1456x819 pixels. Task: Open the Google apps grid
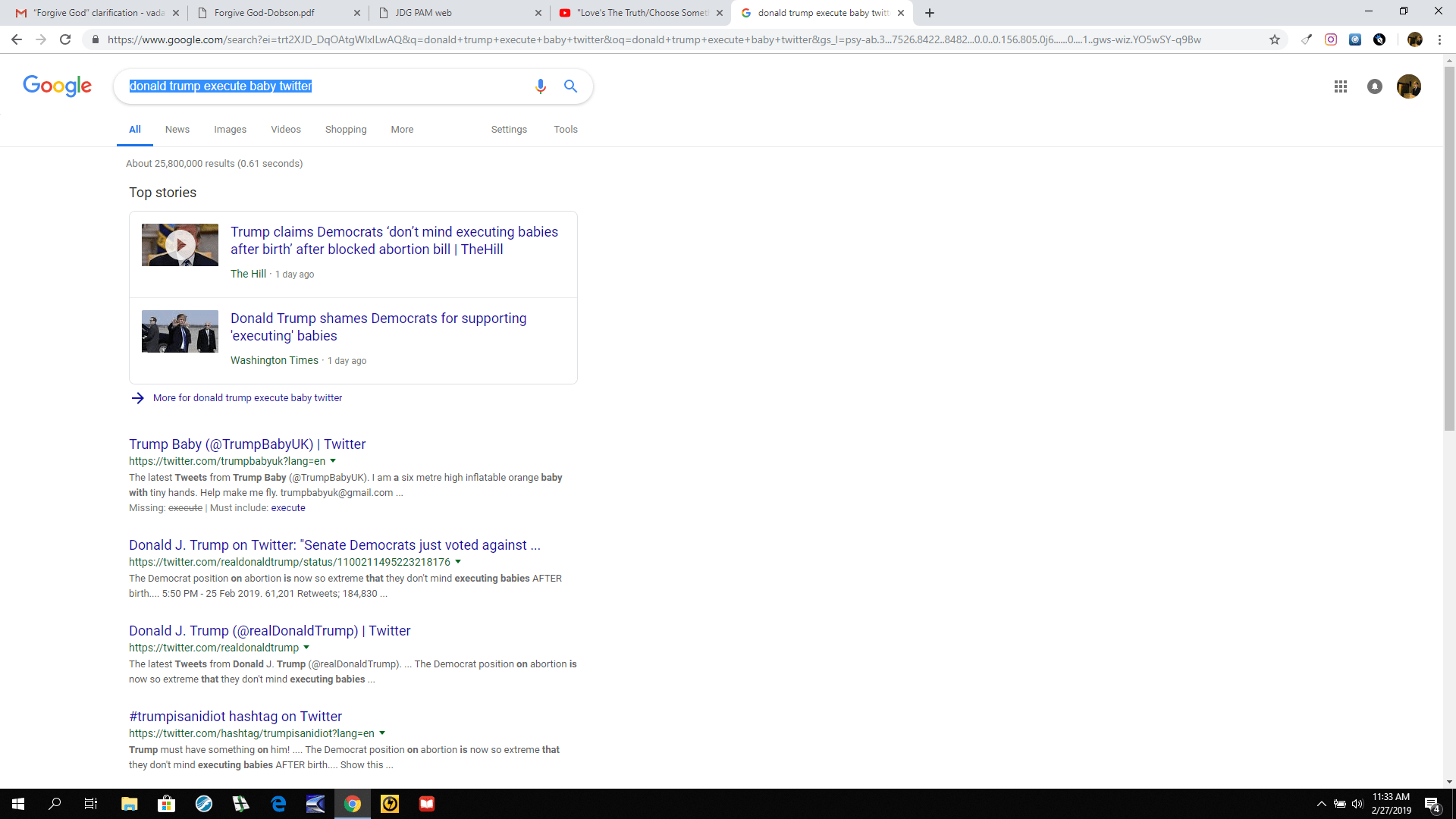[1340, 86]
